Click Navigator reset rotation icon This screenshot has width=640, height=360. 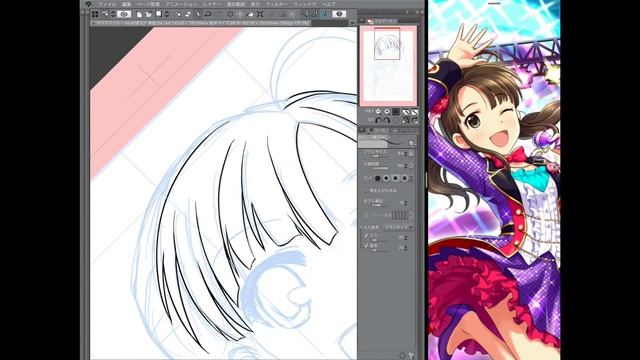coord(396,120)
